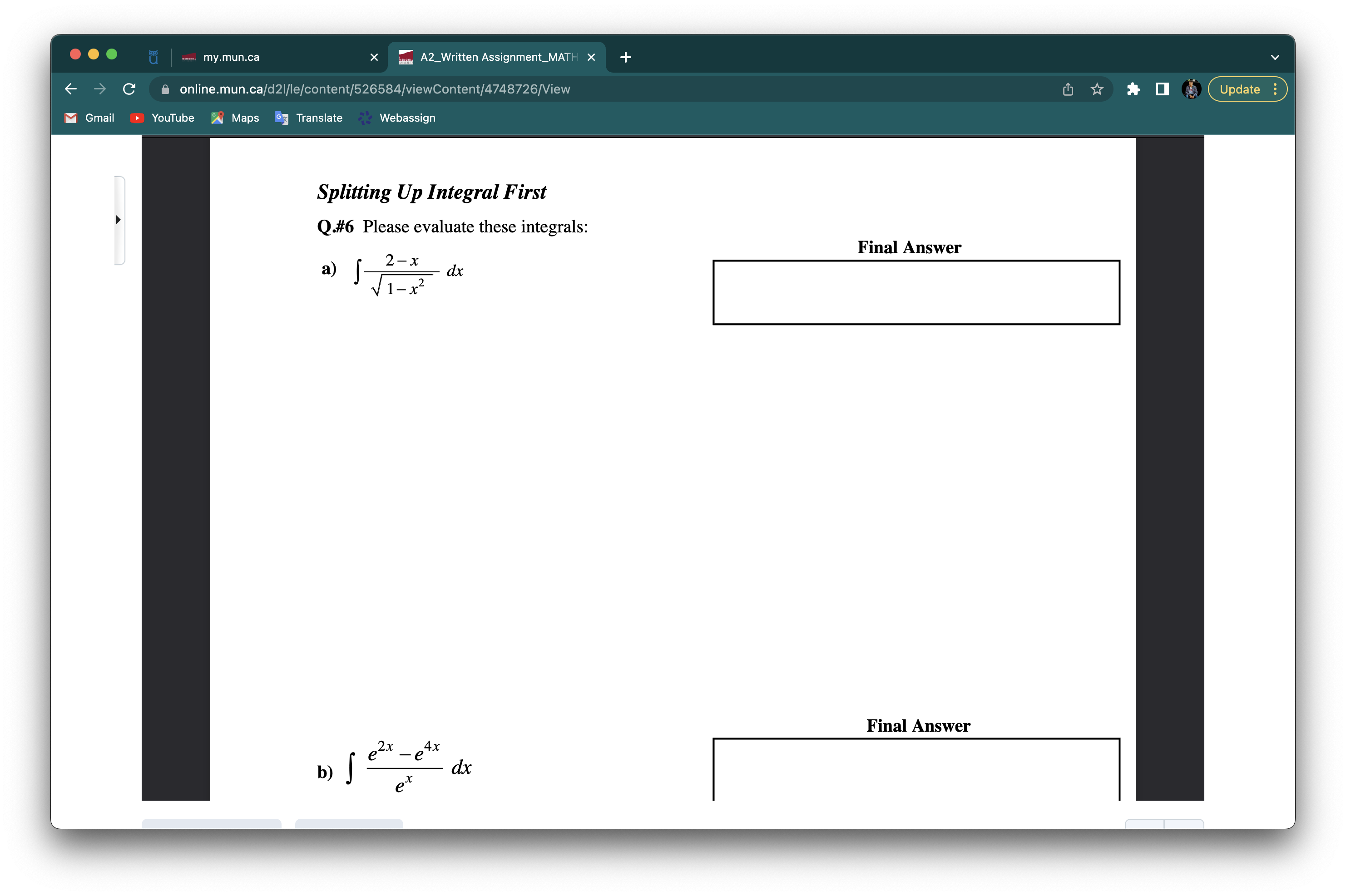Click inside the first Final Answer box
The image size is (1346, 896).
click(x=915, y=293)
